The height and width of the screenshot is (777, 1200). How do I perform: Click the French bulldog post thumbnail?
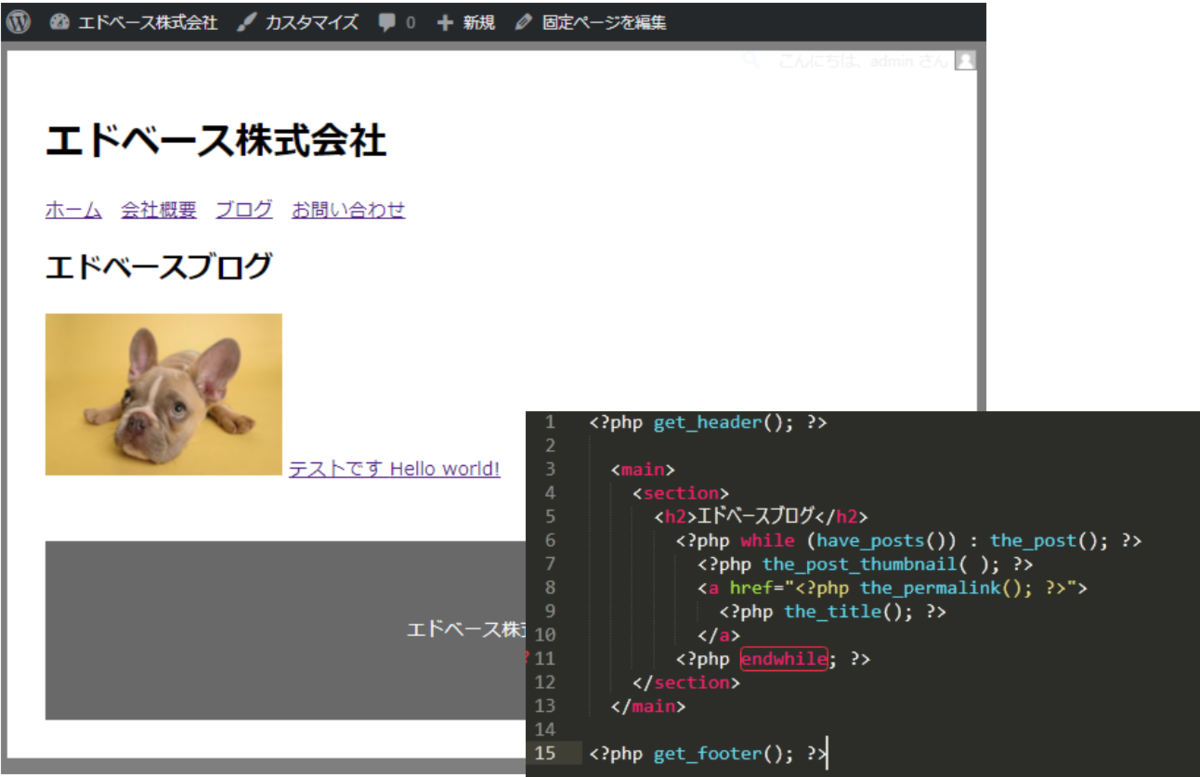click(x=163, y=394)
